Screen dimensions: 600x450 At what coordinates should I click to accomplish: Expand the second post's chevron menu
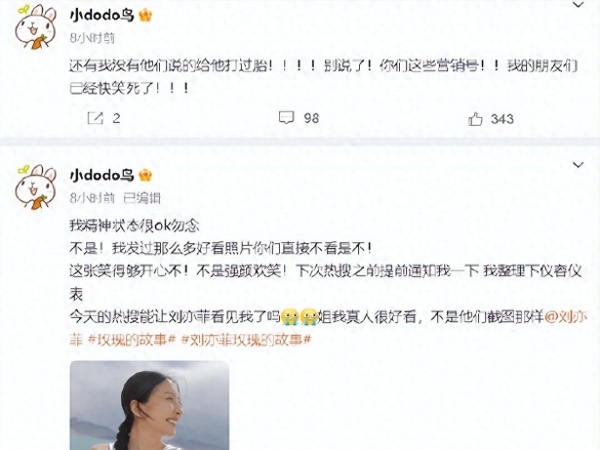578,165
